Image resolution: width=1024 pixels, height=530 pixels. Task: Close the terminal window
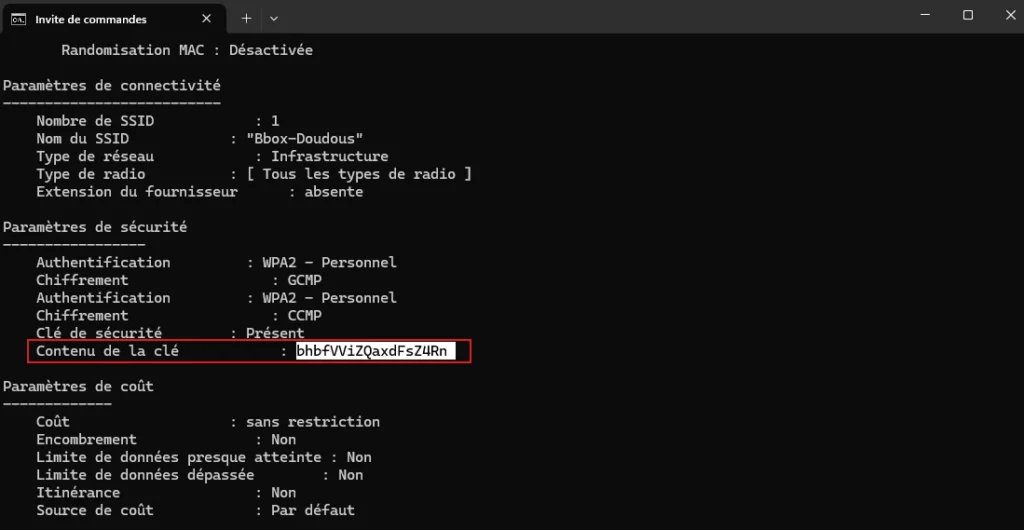[1010, 15]
